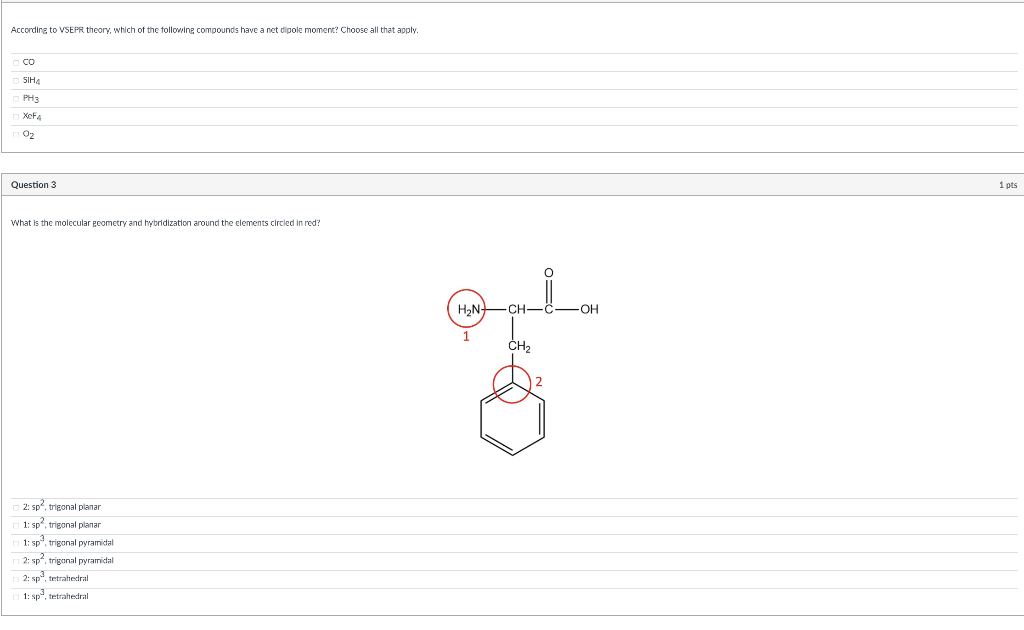Select the PH3 checkbox
Image resolution: width=1024 pixels, height=630 pixels.
(16, 99)
